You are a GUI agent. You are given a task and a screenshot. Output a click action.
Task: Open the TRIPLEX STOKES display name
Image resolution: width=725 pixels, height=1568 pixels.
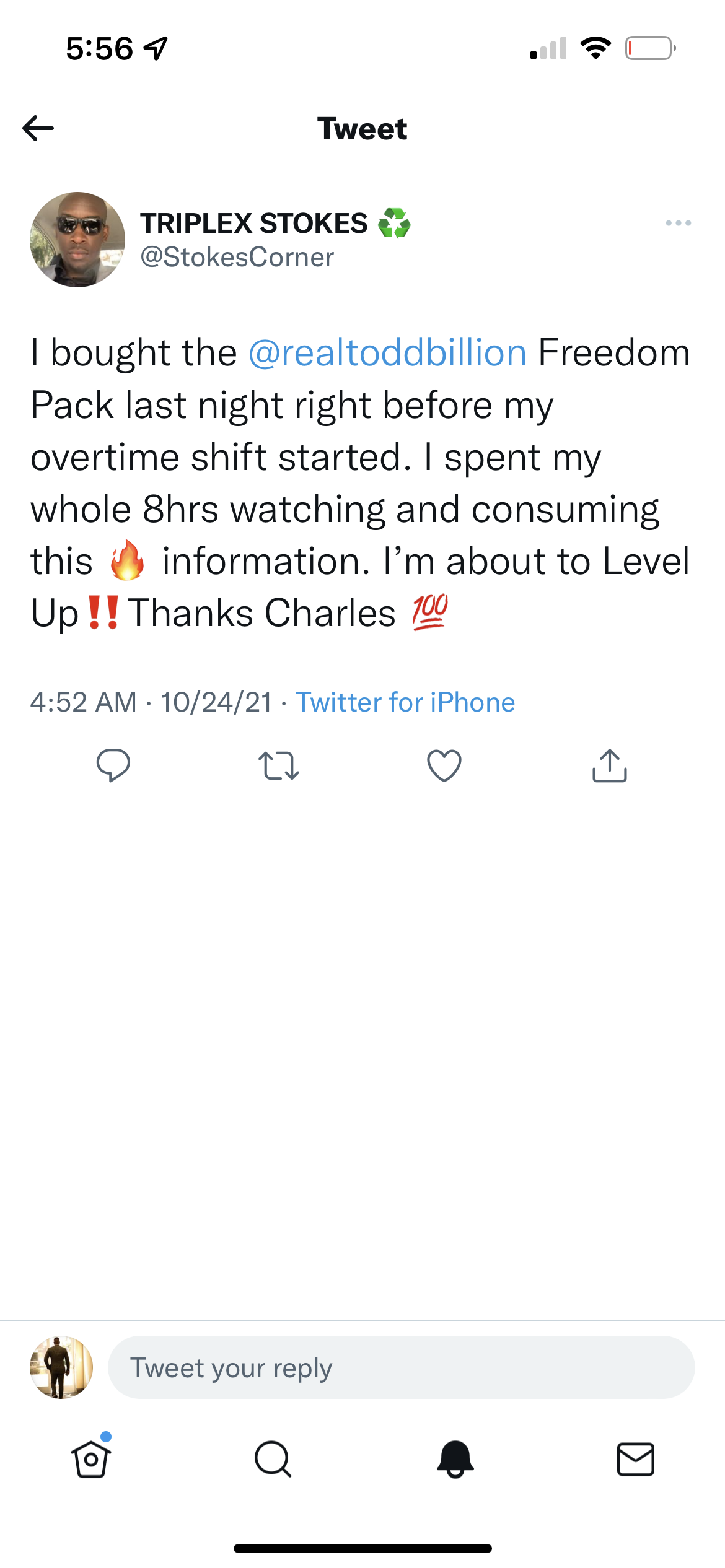[x=254, y=223]
